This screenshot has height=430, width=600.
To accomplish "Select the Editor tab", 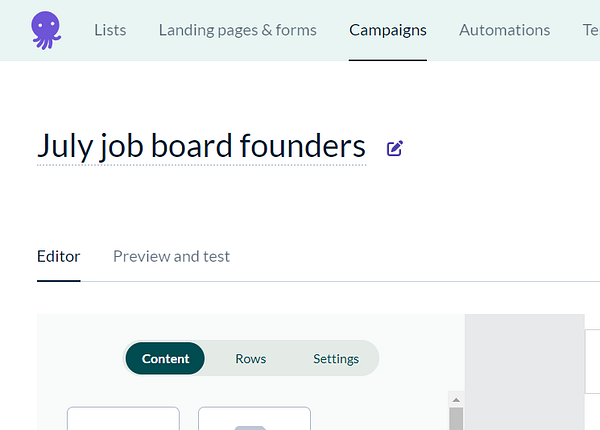I will [x=58, y=256].
